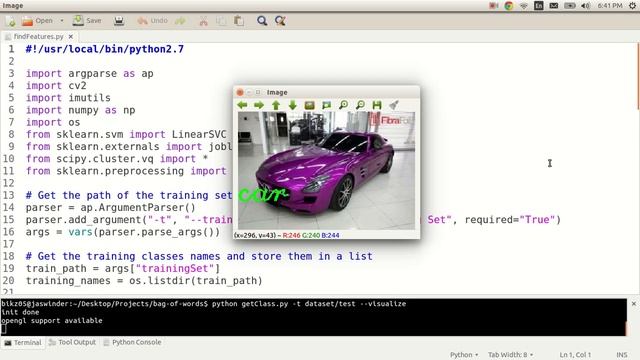Pan right in the Image window
640x360 pixels.
(x=259, y=105)
